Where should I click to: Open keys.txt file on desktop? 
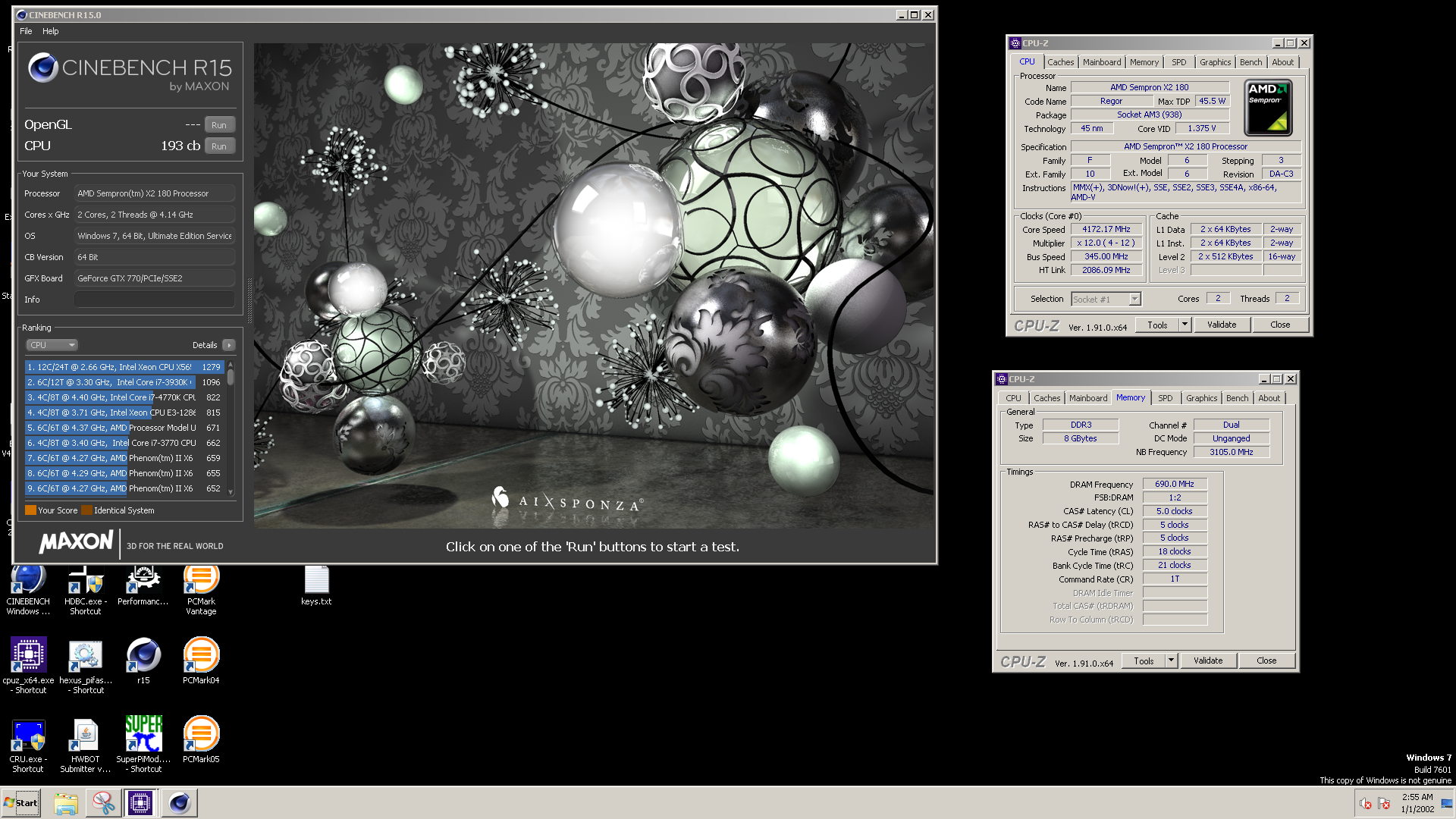pos(316,585)
